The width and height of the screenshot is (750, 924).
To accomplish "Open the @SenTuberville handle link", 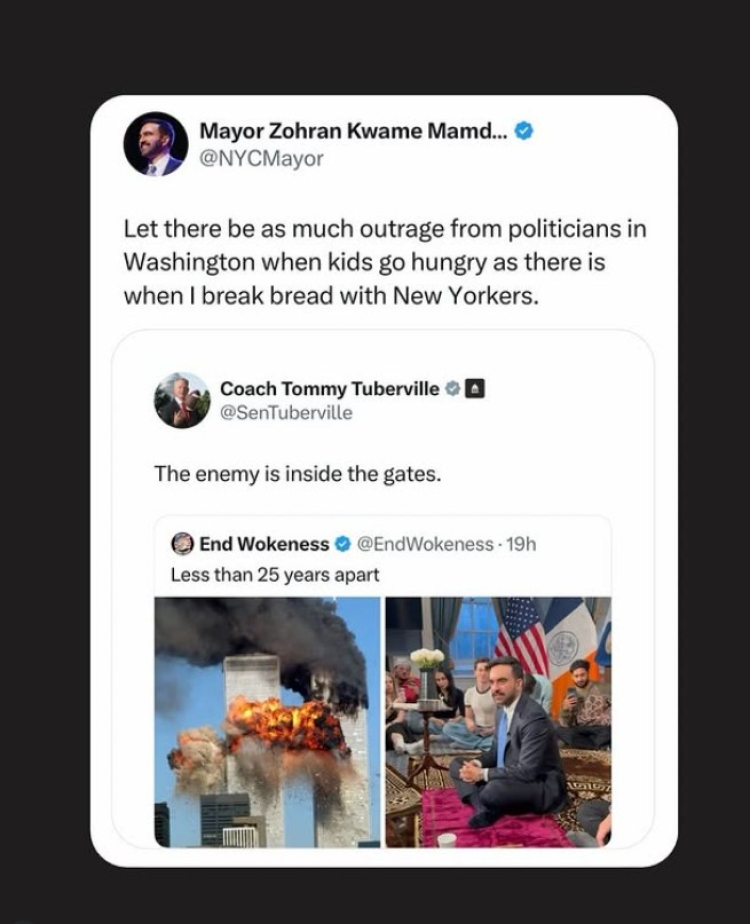I will coord(285,412).
